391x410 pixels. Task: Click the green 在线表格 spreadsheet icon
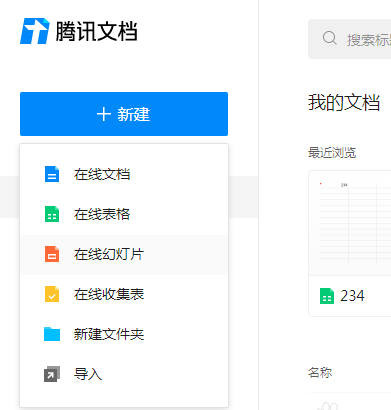pyautogui.click(x=52, y=214)
